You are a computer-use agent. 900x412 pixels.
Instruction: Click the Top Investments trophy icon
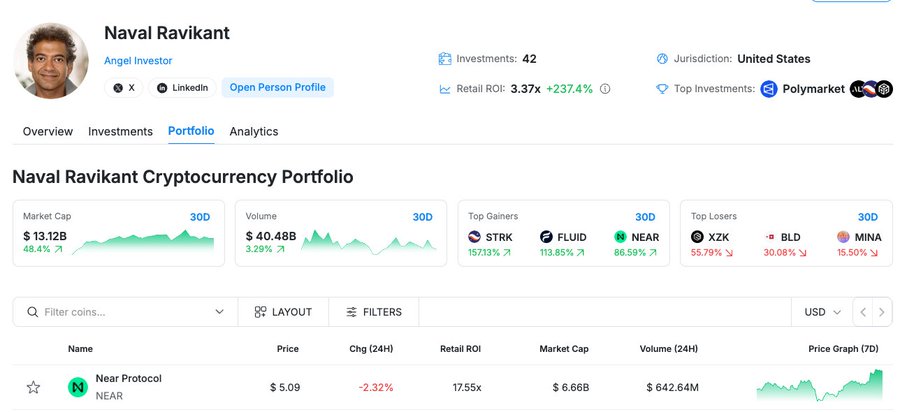pos(662,89)
